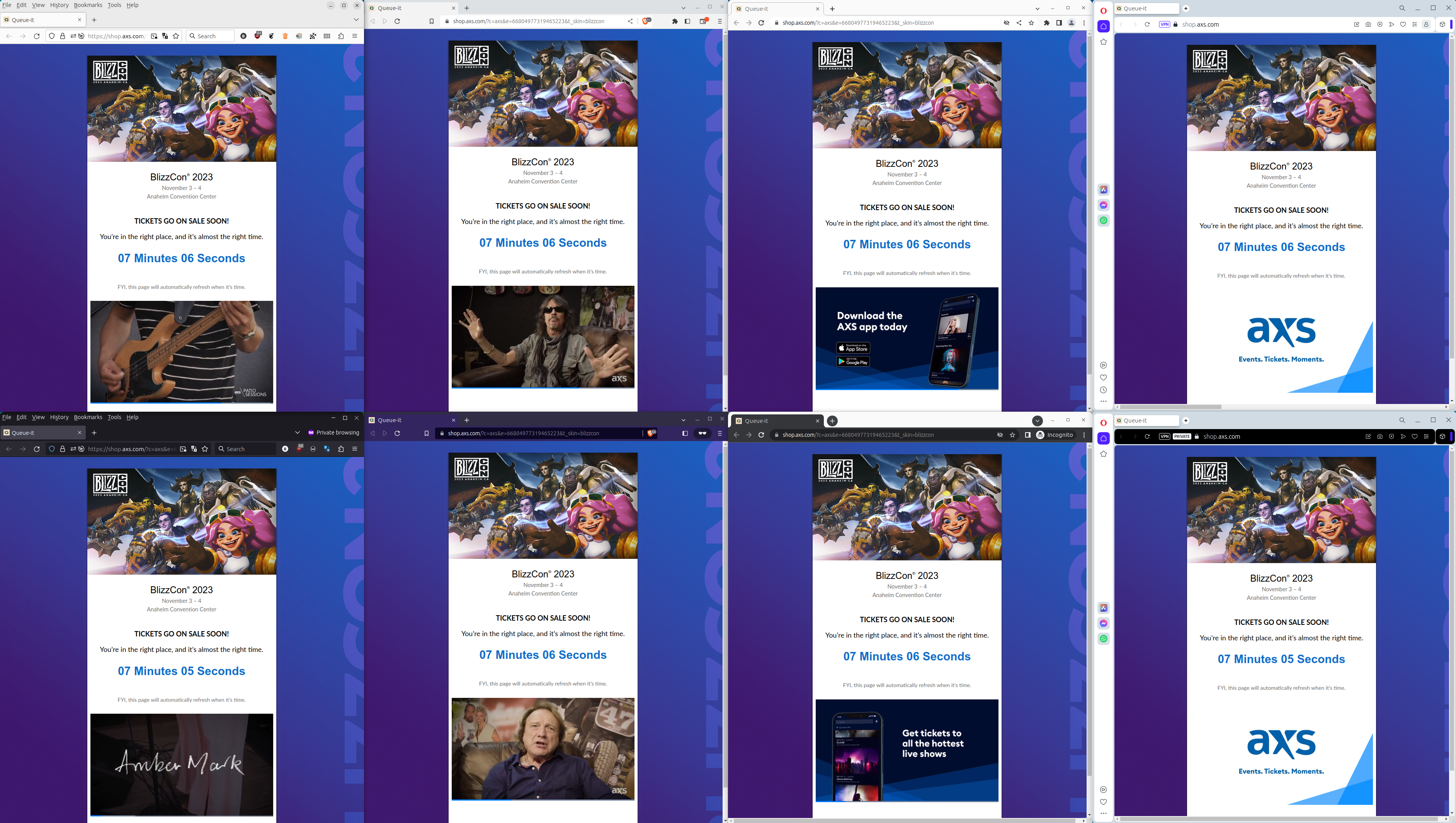1456x823 pixels.
Task: Open History menu in light Firefox window
Action: 60,5
